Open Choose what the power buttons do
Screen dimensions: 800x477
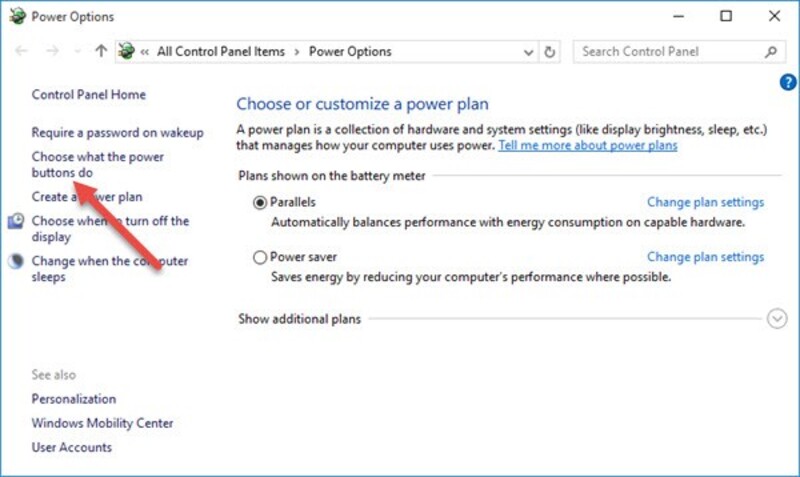point(97,164)
